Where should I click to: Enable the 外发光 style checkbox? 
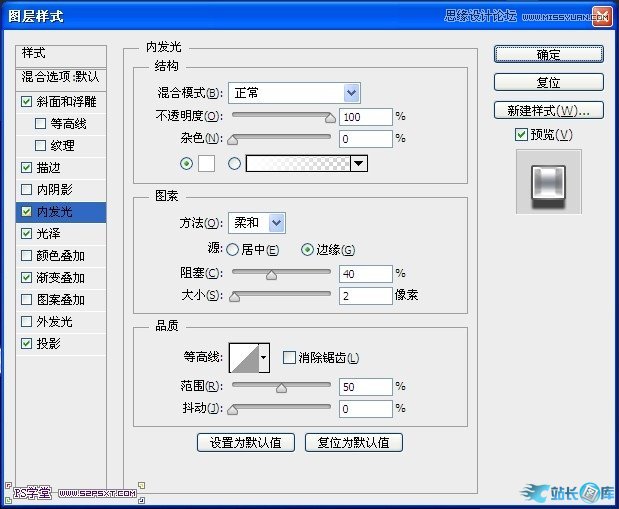click(x=26, y=322)
